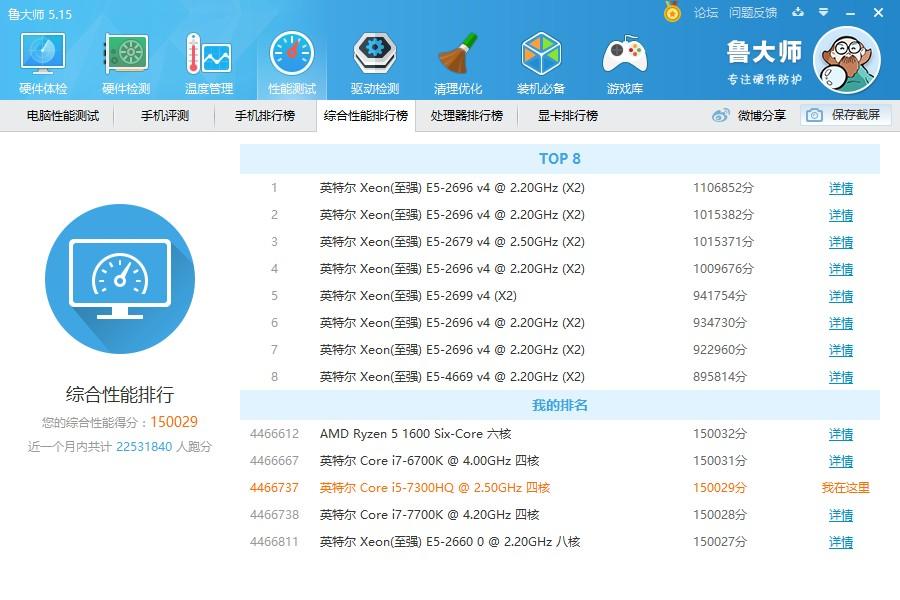Open the 装机必备 software box icon
This screenshot has height=600, width=900.
[540, 60]
